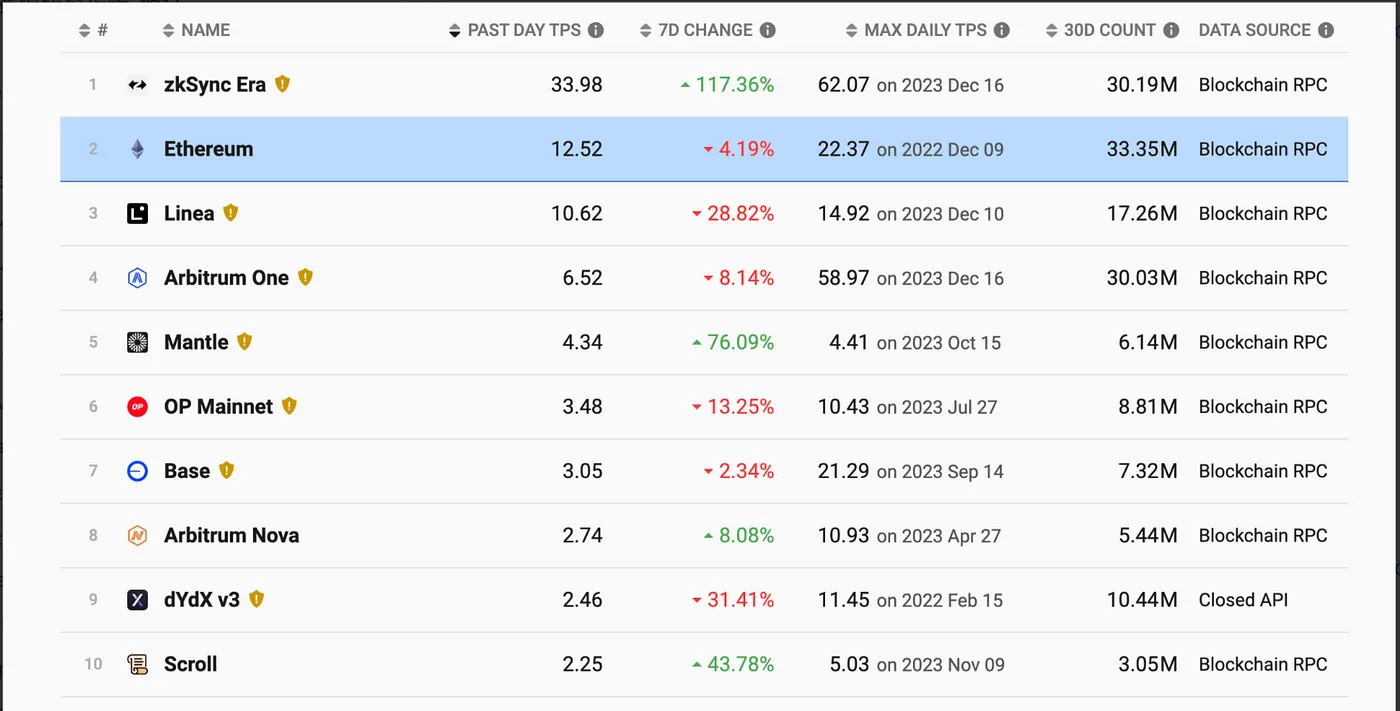Click the warning shield next to zkSync Era
Image resolution: width=1400 pixels, height=711 pixels.
[x=283, y=84]
